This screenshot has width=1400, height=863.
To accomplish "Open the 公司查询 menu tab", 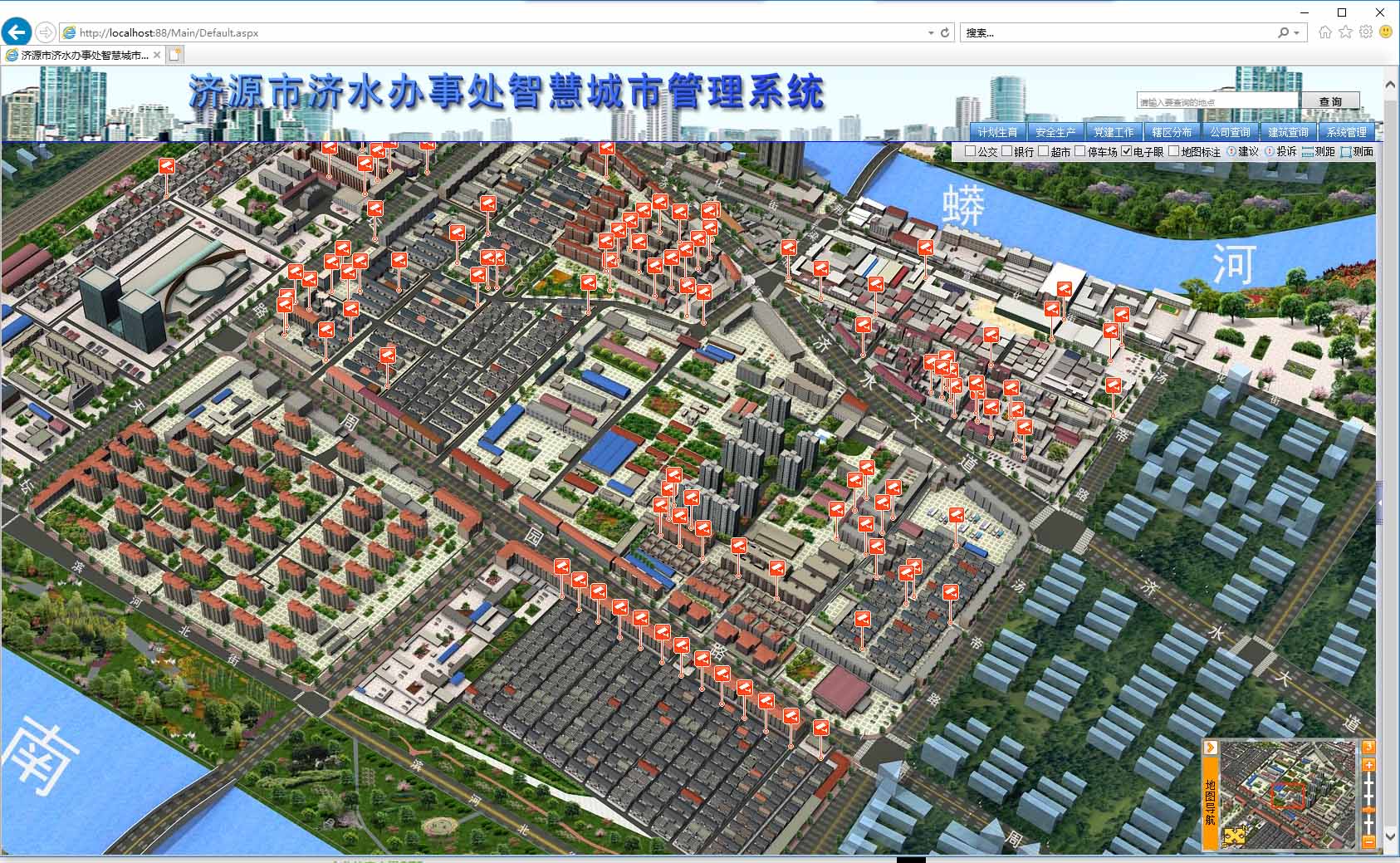I will [x=1230, y=131].
